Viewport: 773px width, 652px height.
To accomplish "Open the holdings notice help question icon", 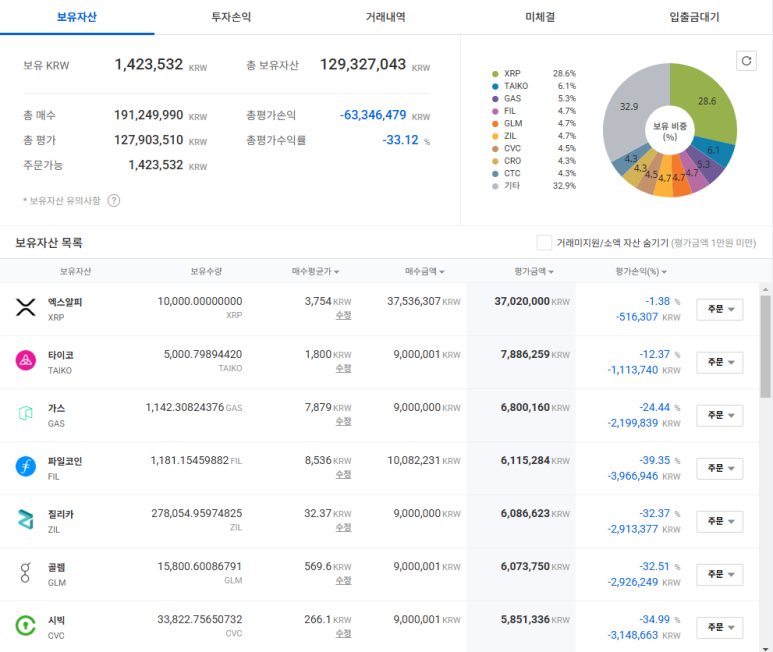I will click(114, 201).
